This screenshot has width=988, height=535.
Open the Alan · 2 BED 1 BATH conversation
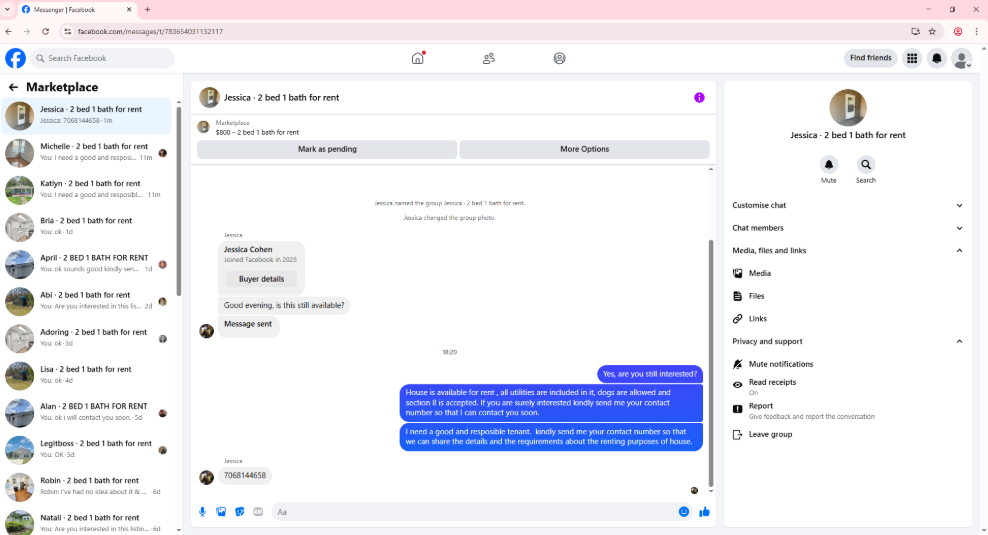[x=87, y=413]
